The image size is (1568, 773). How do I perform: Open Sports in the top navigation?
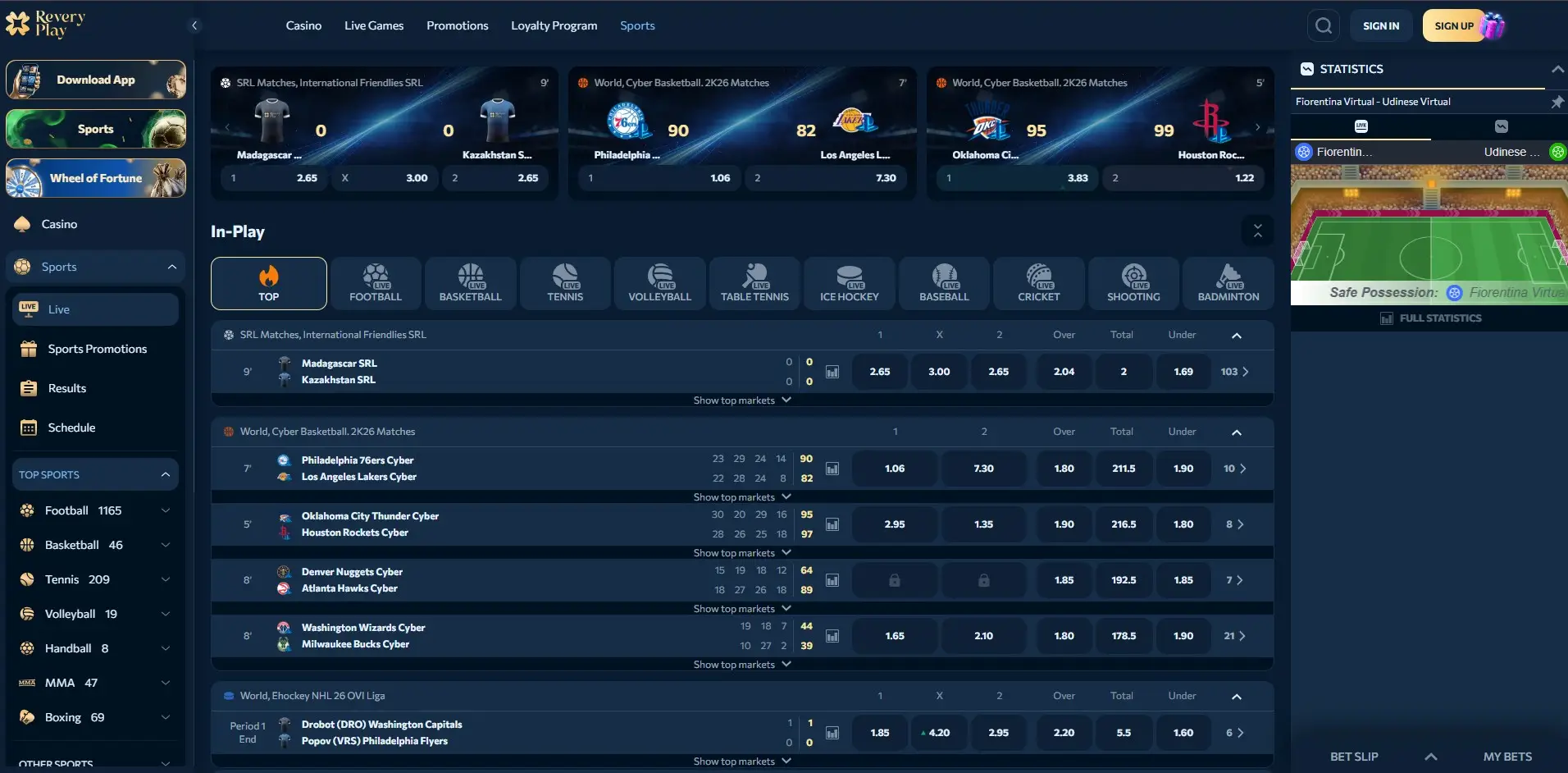(x=637, y=25)
